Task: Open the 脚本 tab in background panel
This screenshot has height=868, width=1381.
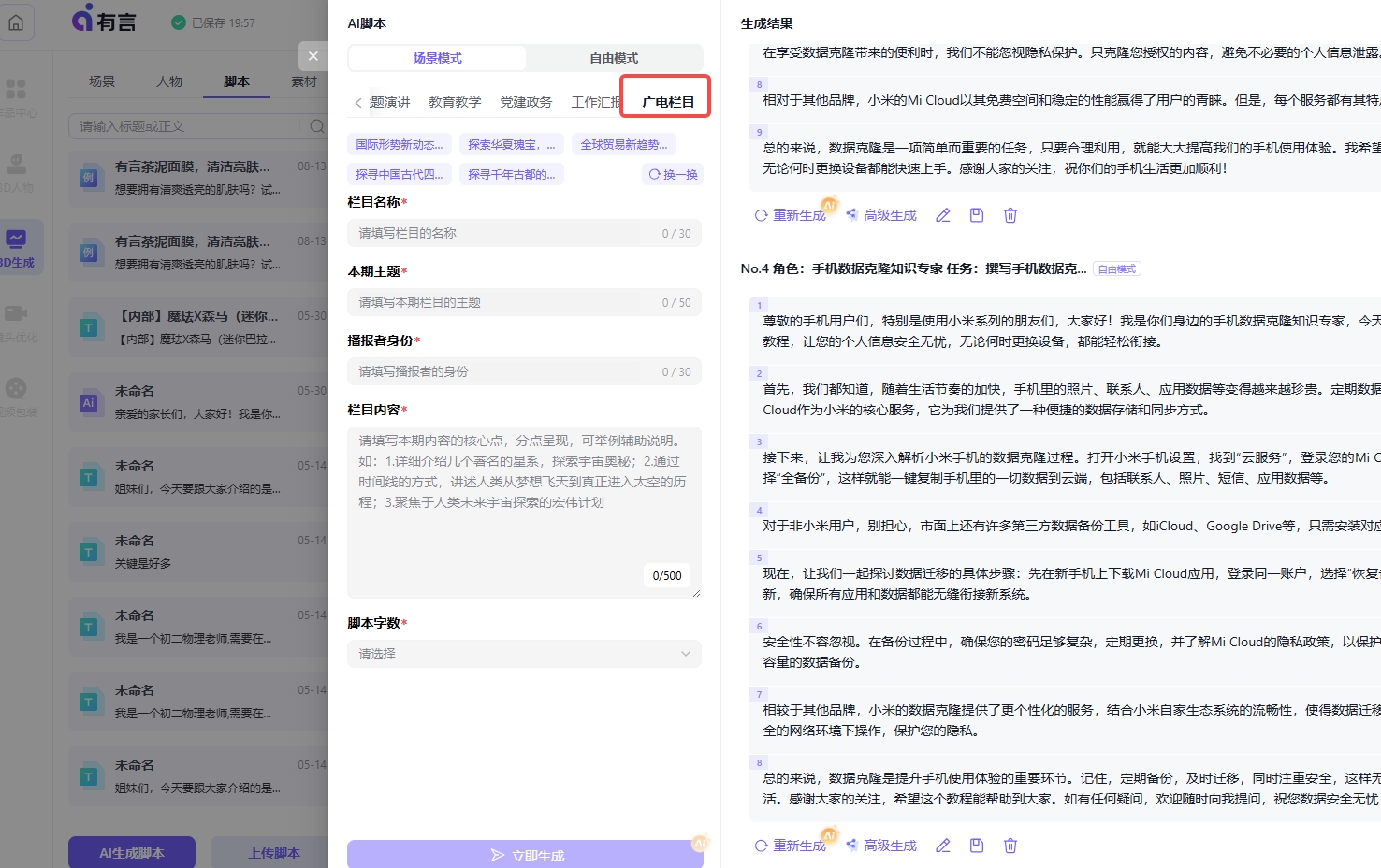Action: pyautogui.click(x=237, y=81)
